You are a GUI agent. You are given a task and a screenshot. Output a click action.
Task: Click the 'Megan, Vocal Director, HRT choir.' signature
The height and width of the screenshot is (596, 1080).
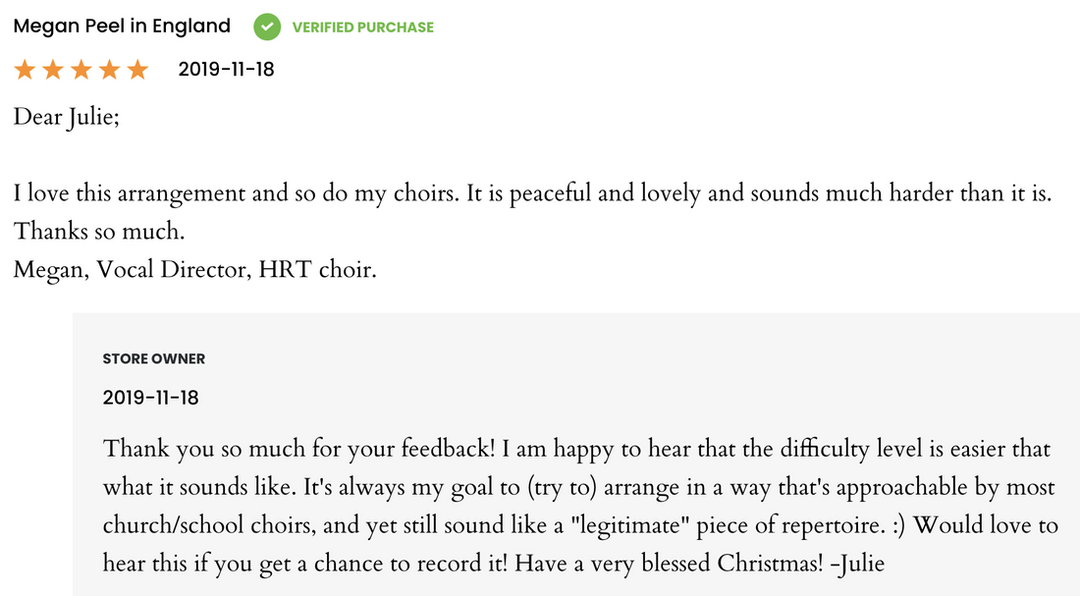click(x=195, y=270)
